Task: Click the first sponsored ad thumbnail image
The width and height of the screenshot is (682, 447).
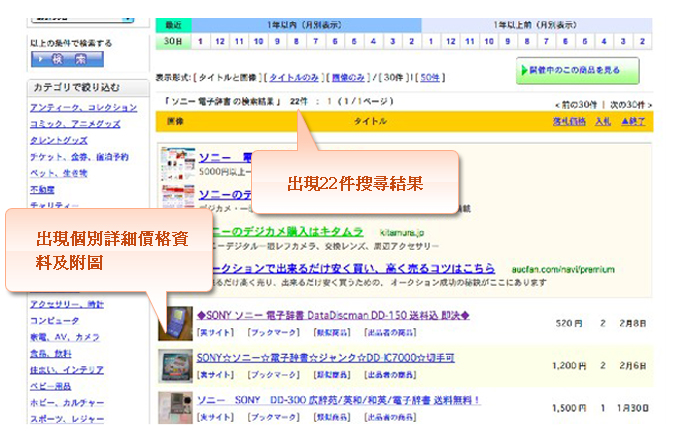Action: tap(178, 164)
